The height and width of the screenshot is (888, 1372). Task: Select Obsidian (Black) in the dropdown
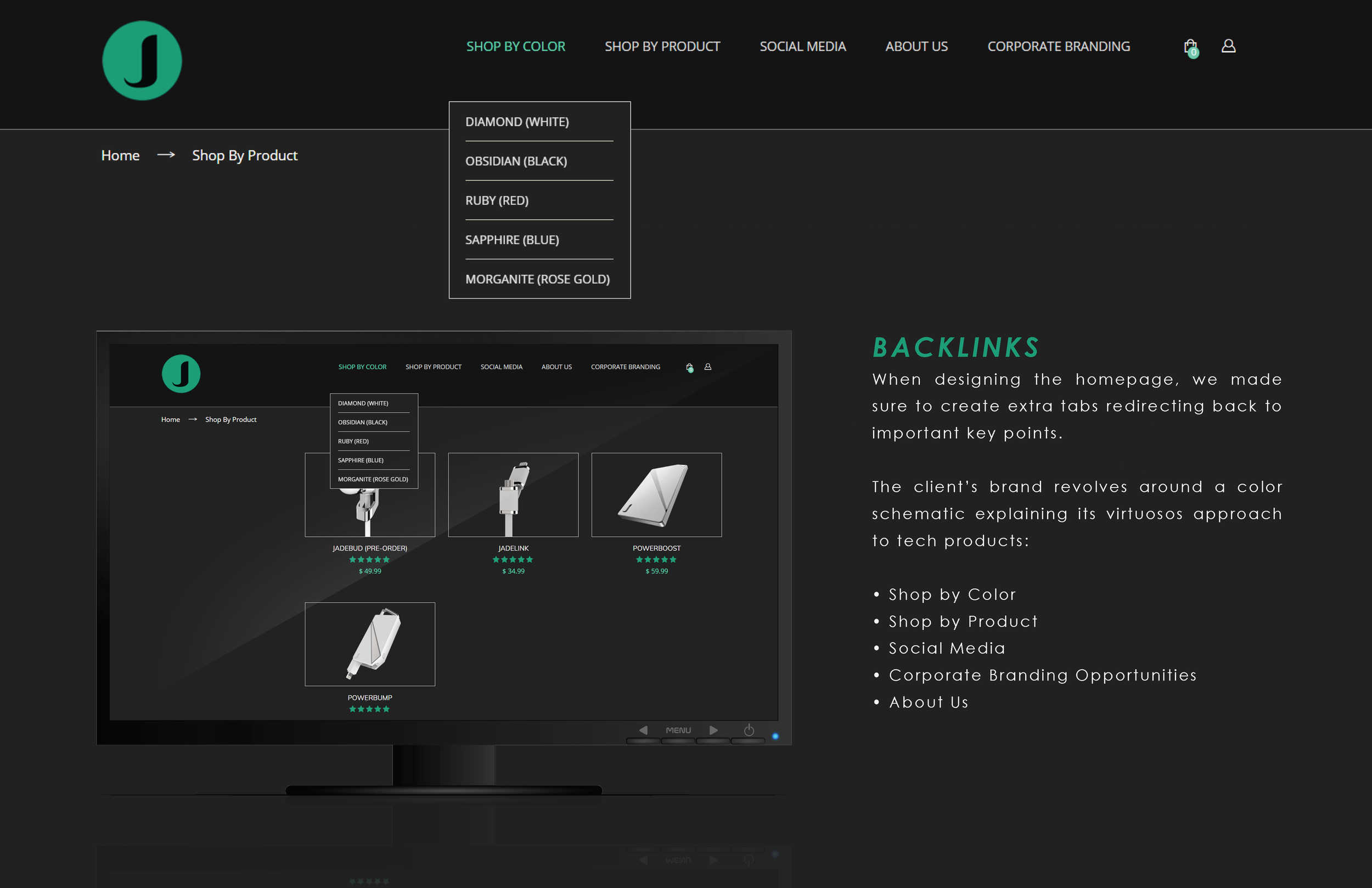pyautogui.click(x=516, y=161)
